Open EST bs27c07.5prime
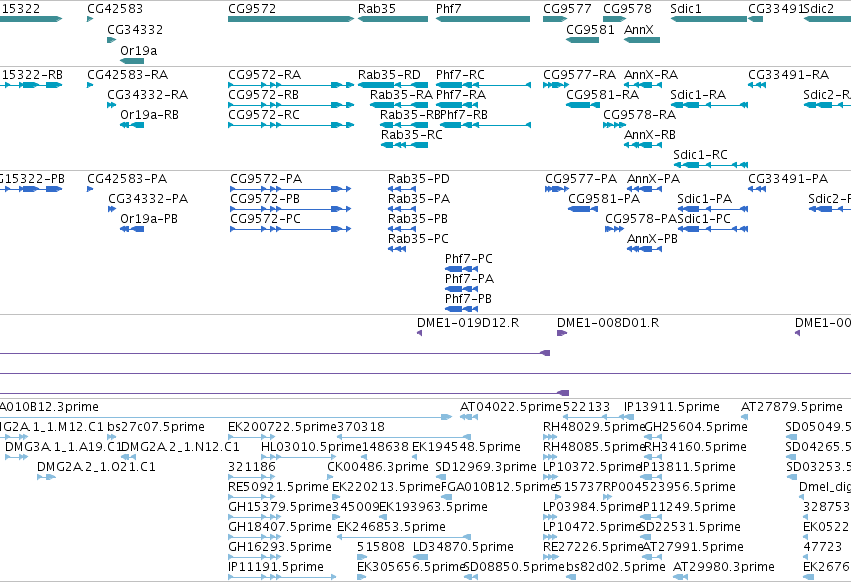851x582 pixels. [156, 427]
